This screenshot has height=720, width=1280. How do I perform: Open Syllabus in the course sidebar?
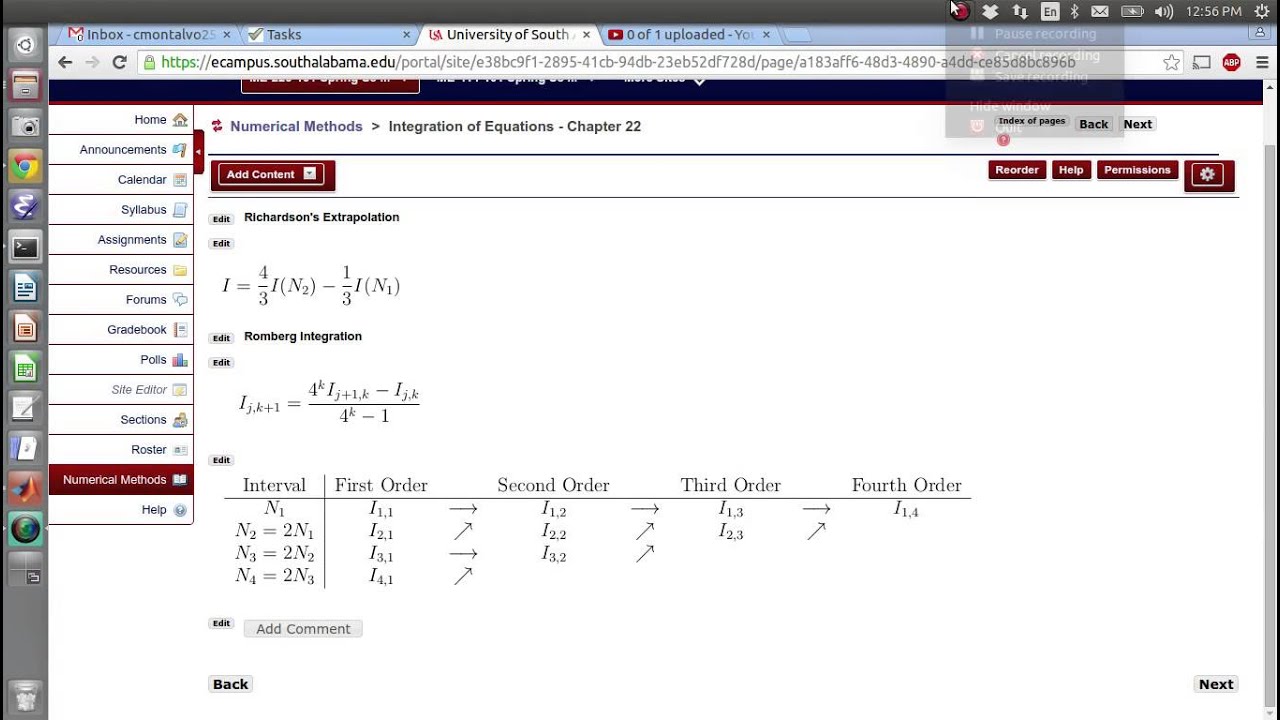click(x=120, y=209)
